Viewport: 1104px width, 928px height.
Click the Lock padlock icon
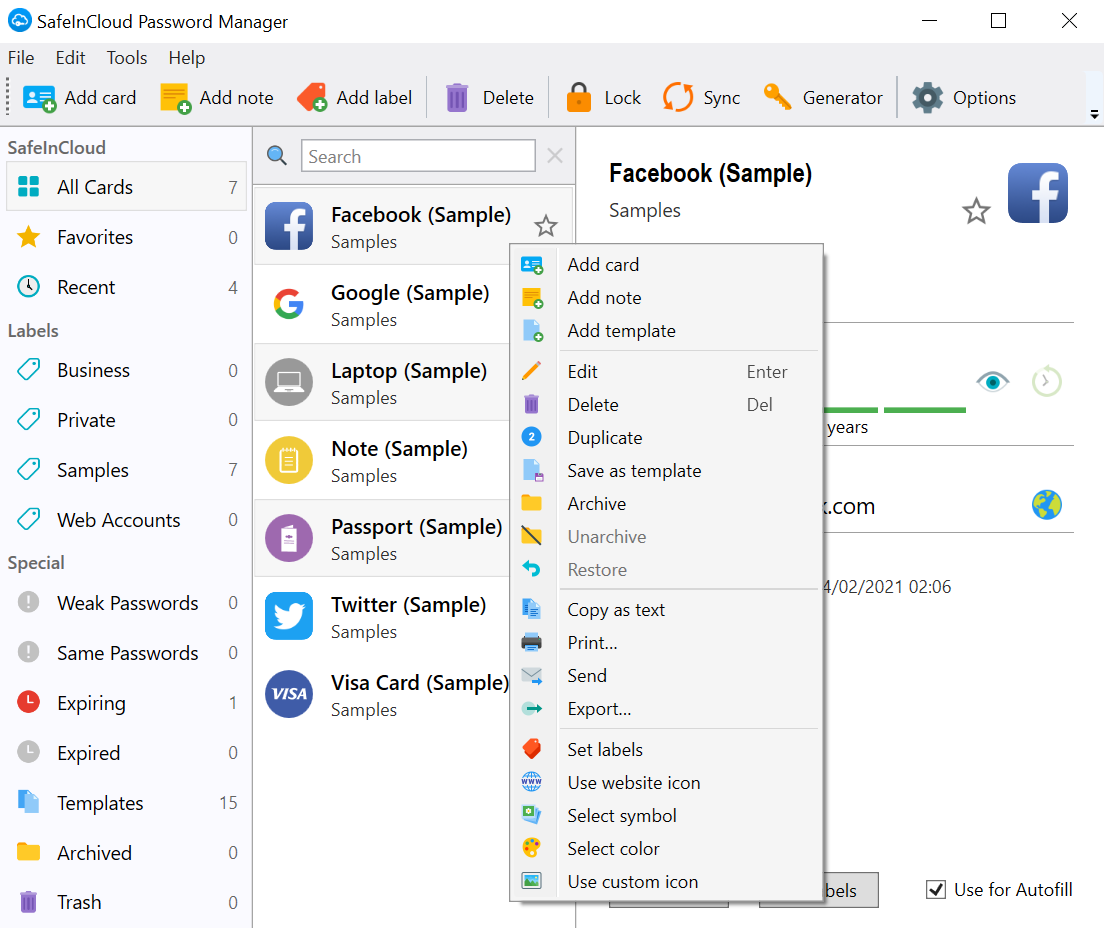point(579,98)
